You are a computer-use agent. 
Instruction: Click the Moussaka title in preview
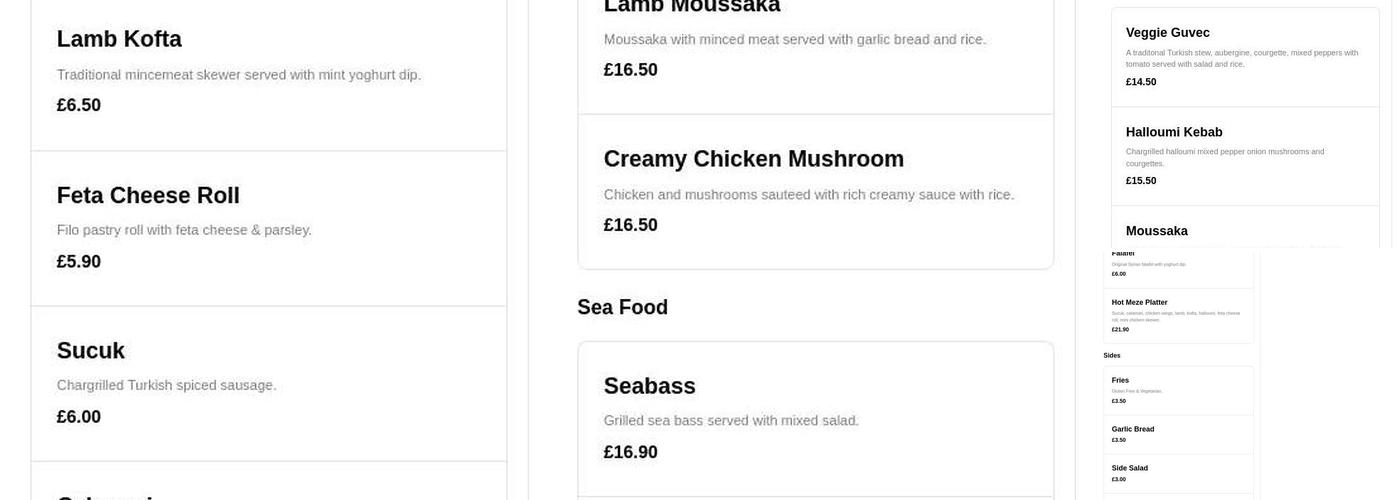[x=1157, y=231]
